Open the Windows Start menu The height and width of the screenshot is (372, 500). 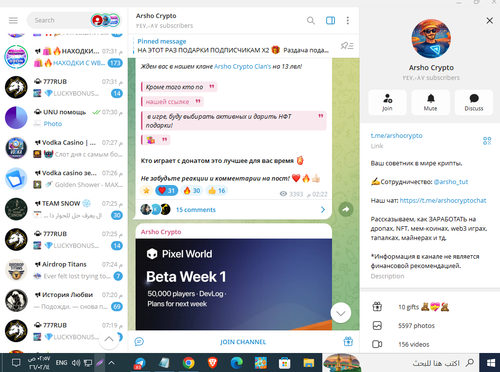click(490, 363)
